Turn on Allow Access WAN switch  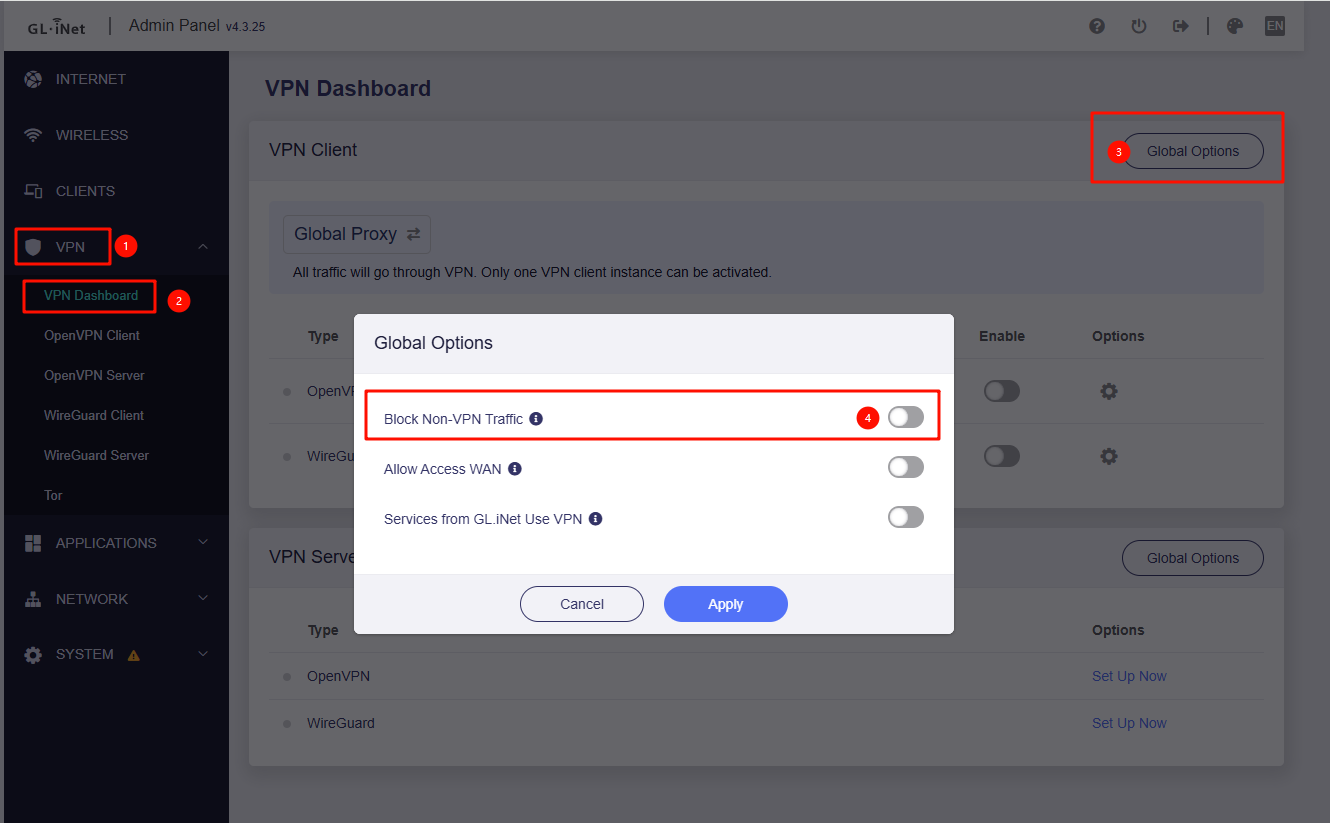[x=906, y=467]
